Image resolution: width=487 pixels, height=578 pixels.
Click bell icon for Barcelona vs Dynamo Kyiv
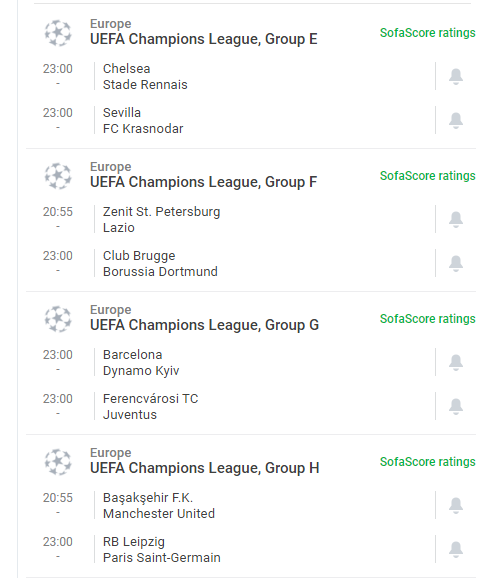tap(456, 362)
